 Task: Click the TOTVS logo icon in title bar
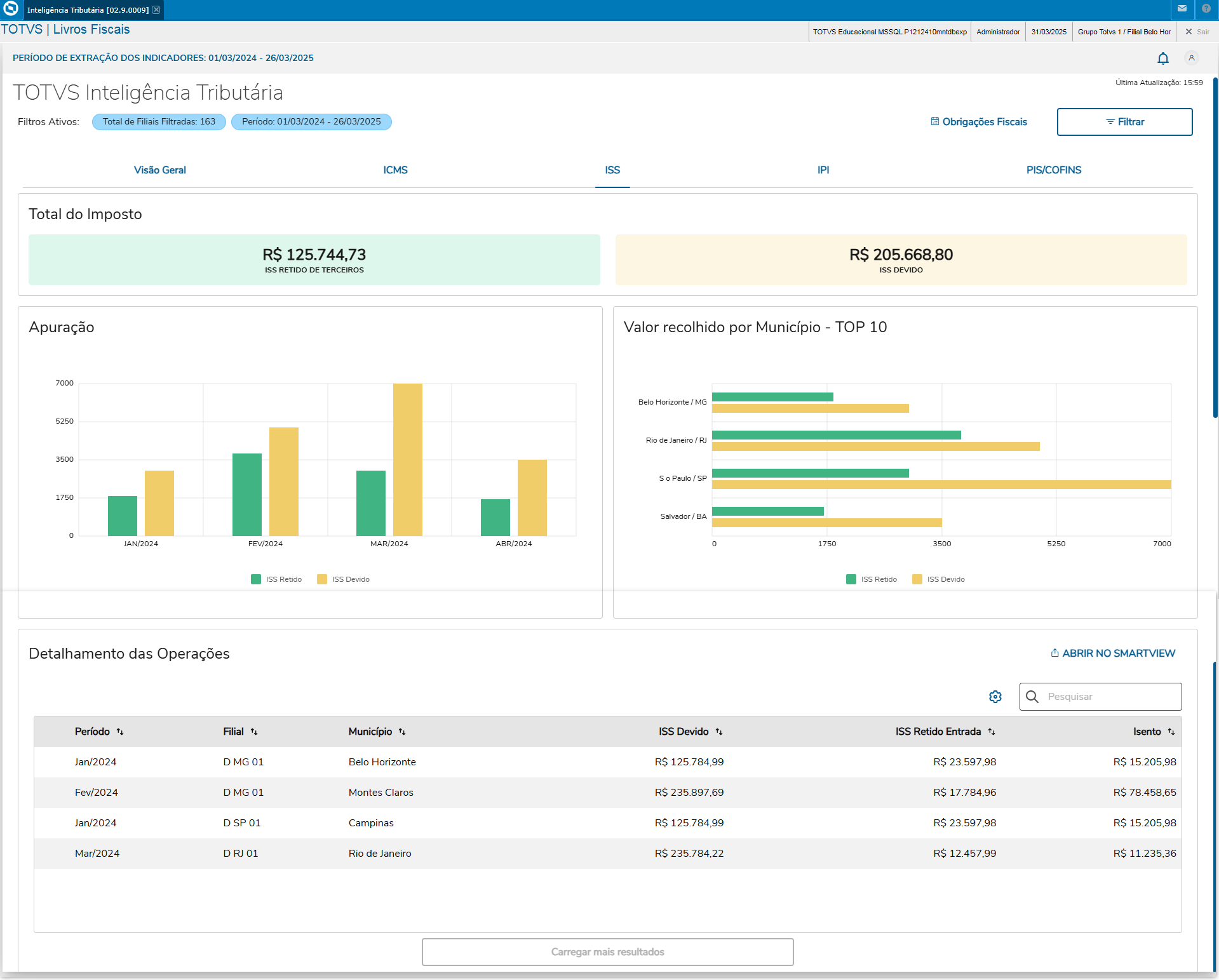[11, 9]
